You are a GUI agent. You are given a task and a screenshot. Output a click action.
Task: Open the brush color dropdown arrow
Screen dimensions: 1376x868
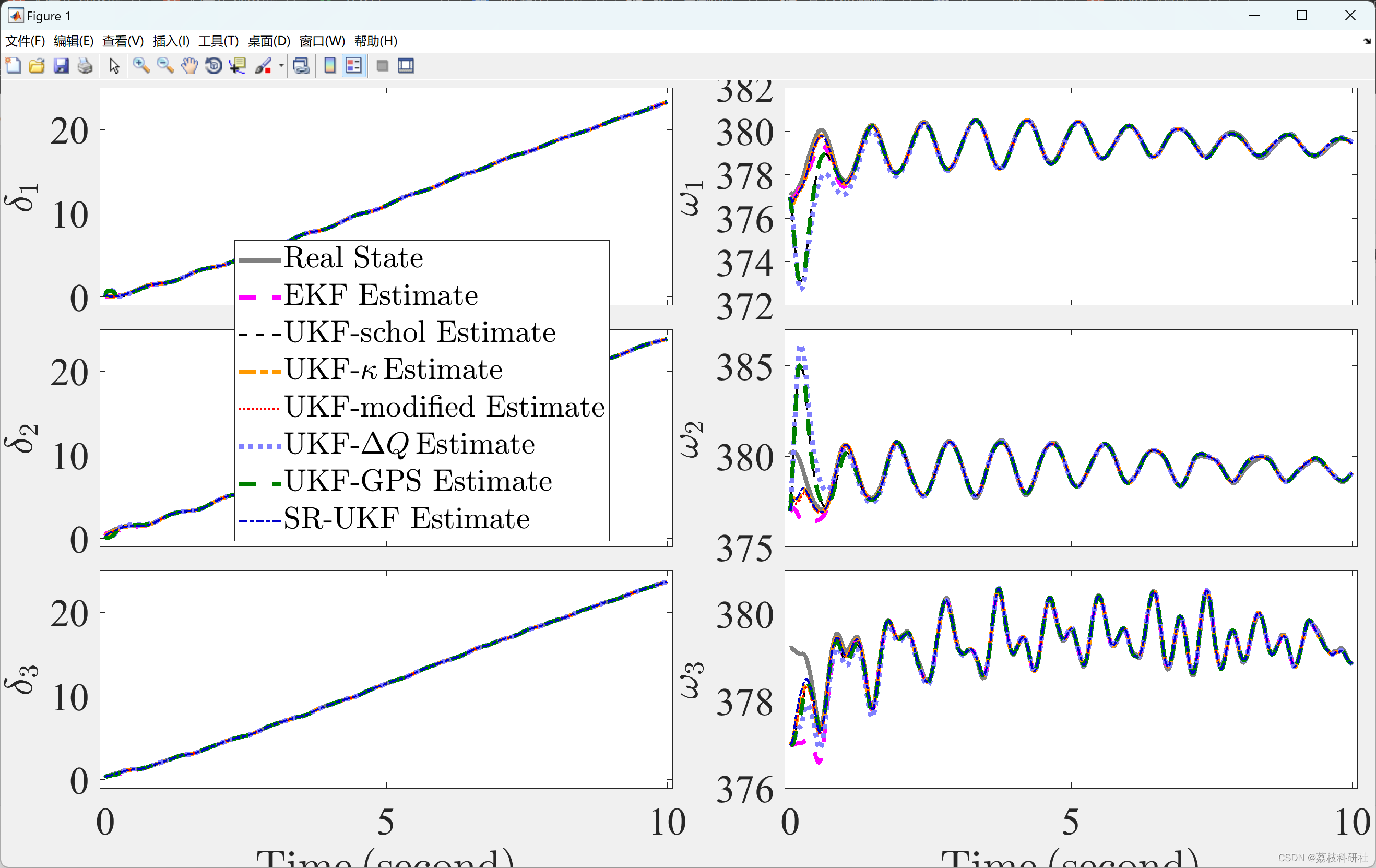coord(280,66)
